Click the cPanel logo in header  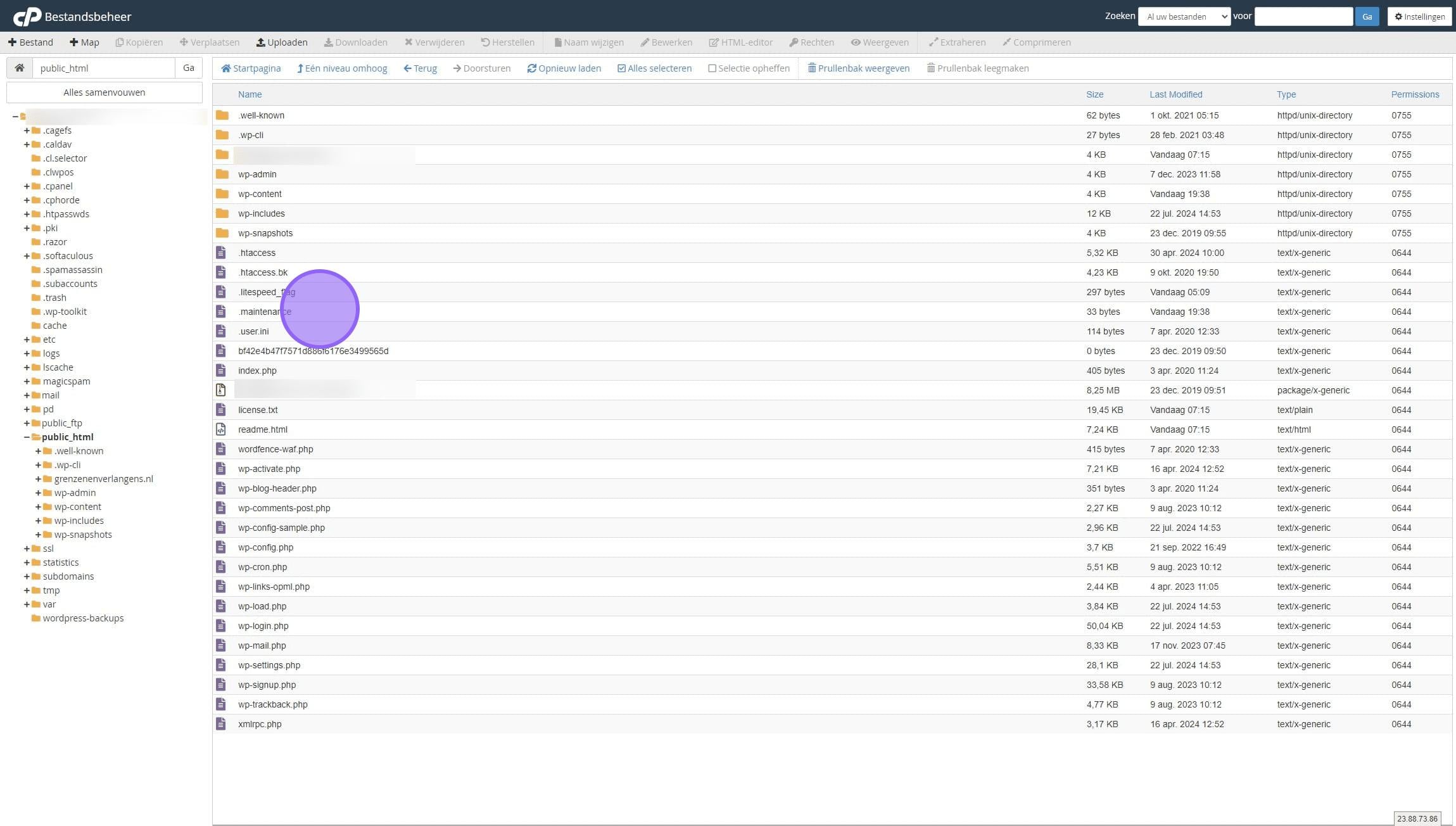(x=27, y=16)
